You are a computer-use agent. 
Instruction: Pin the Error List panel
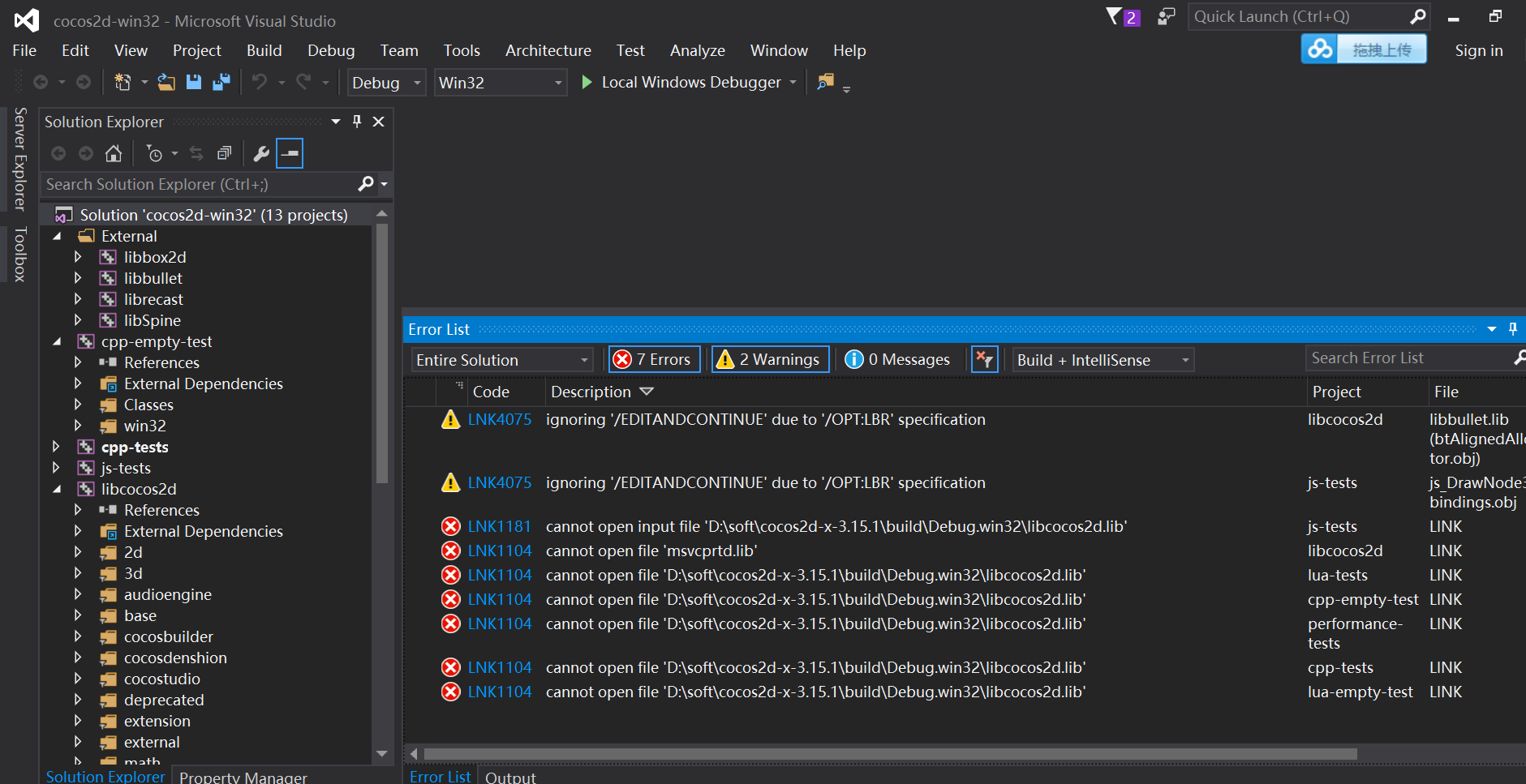point(1513,329)
